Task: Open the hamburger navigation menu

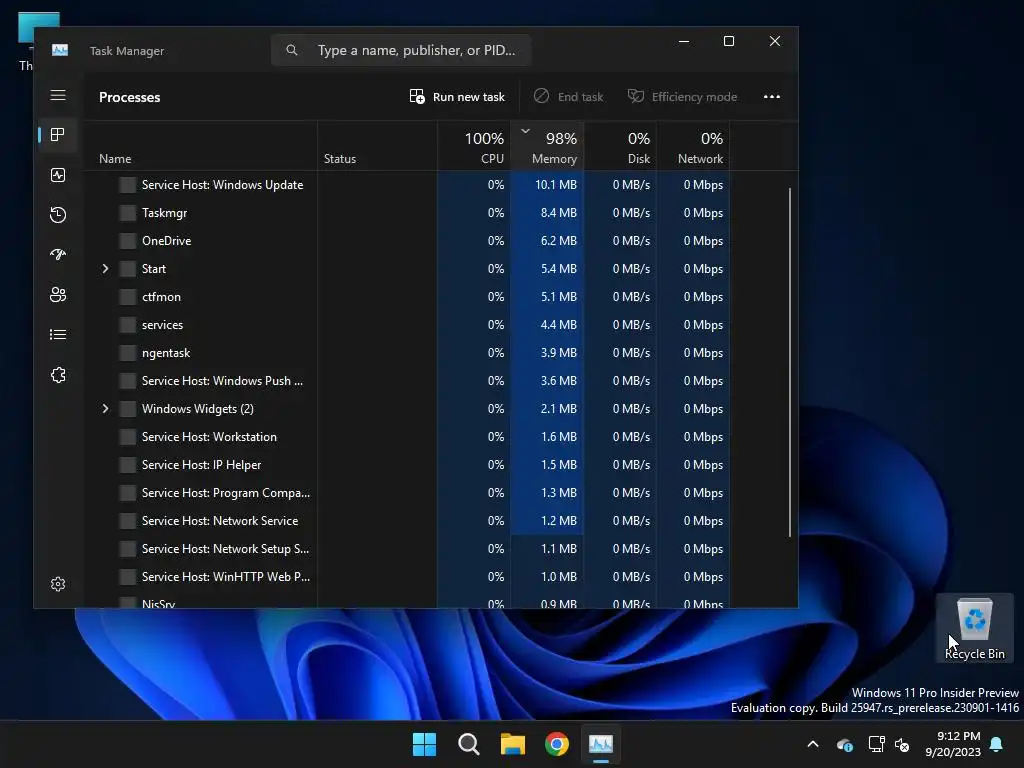Action: coord(58,95)
